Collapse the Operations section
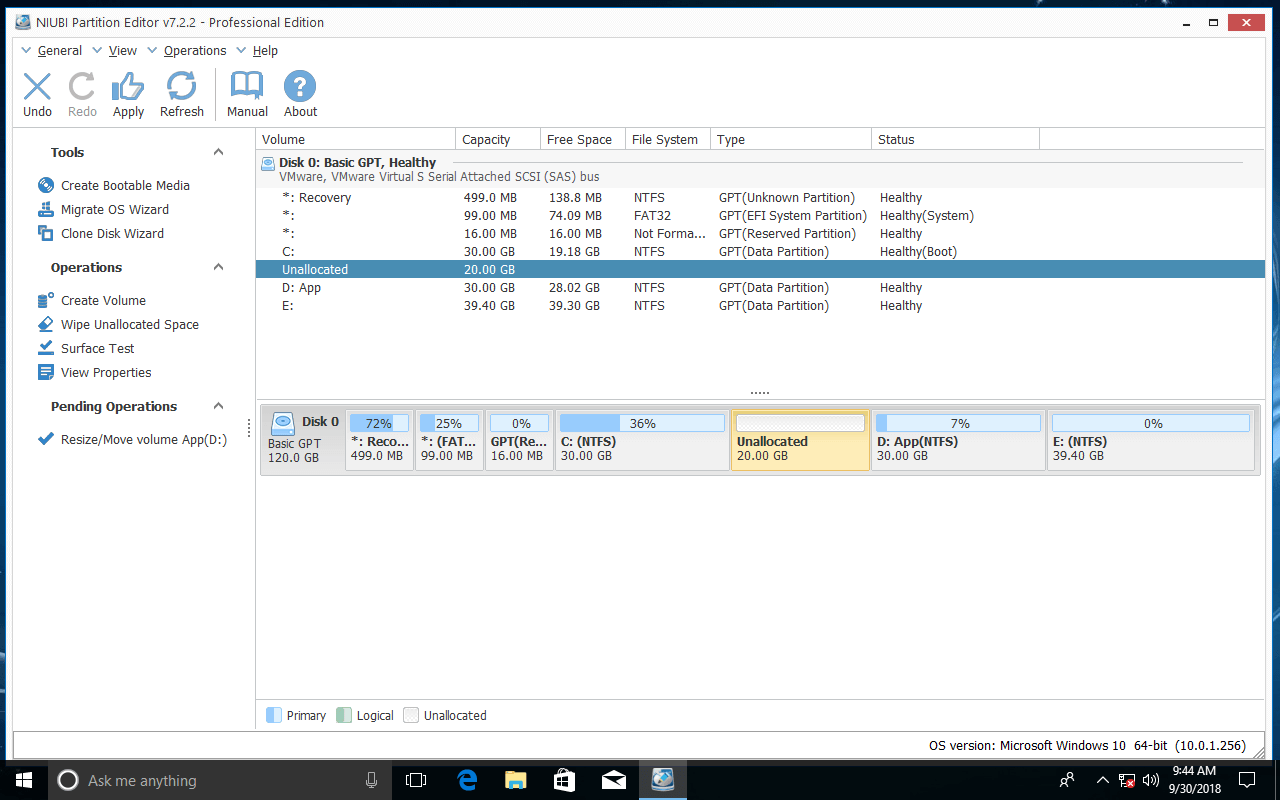Image resolution: width=1280 pixels, height=800 pixels. (218, 267)
